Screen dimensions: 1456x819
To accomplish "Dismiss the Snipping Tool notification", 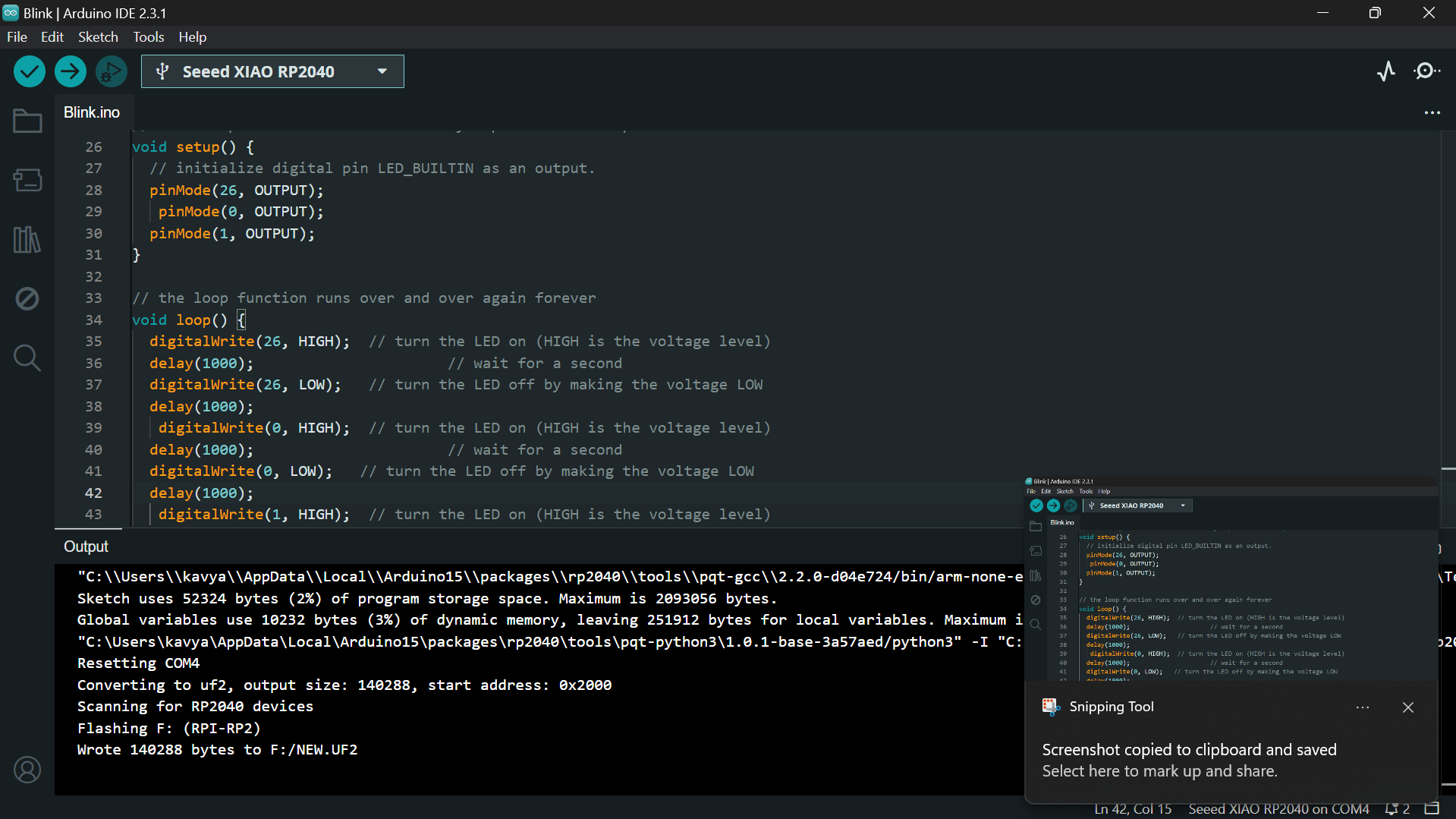I will click(x=1408, y=707).
